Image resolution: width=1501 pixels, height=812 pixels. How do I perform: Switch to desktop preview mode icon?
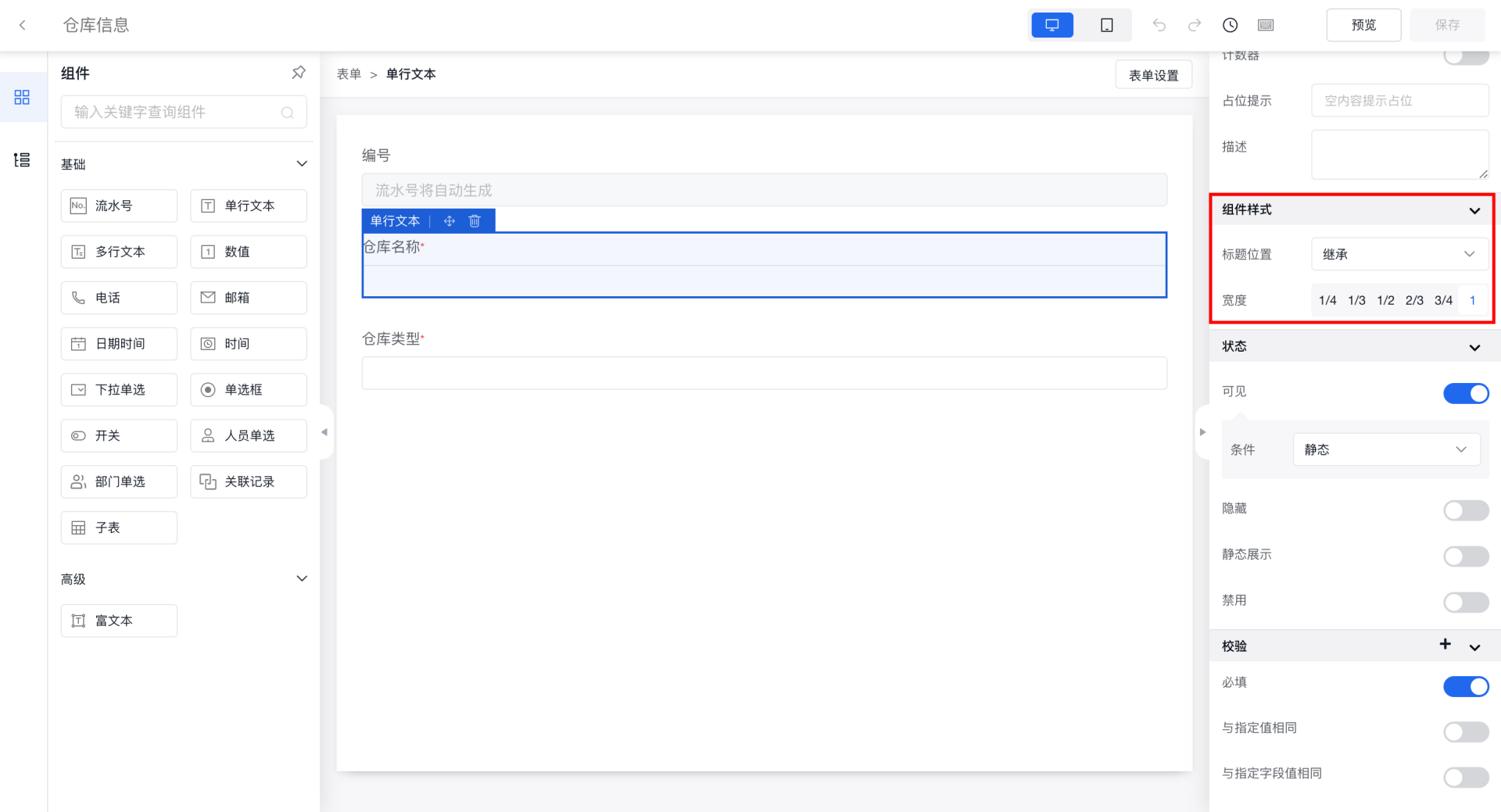[1051, 25]
